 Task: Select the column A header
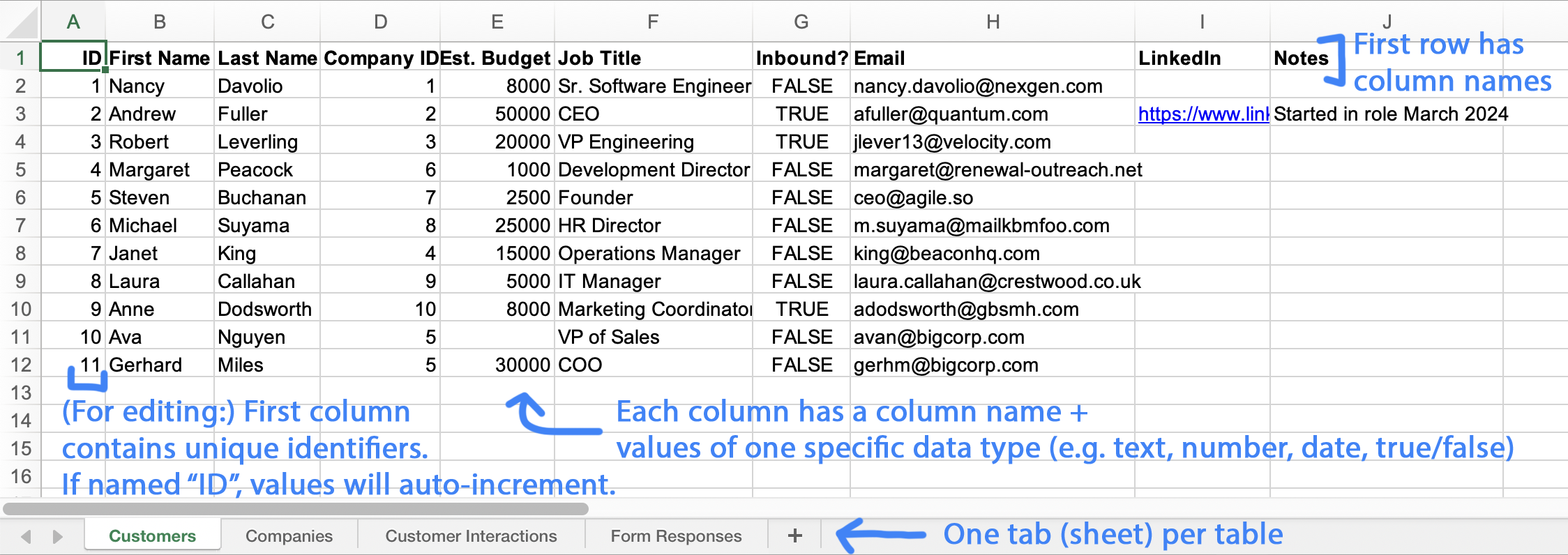[x=73, y=22]
